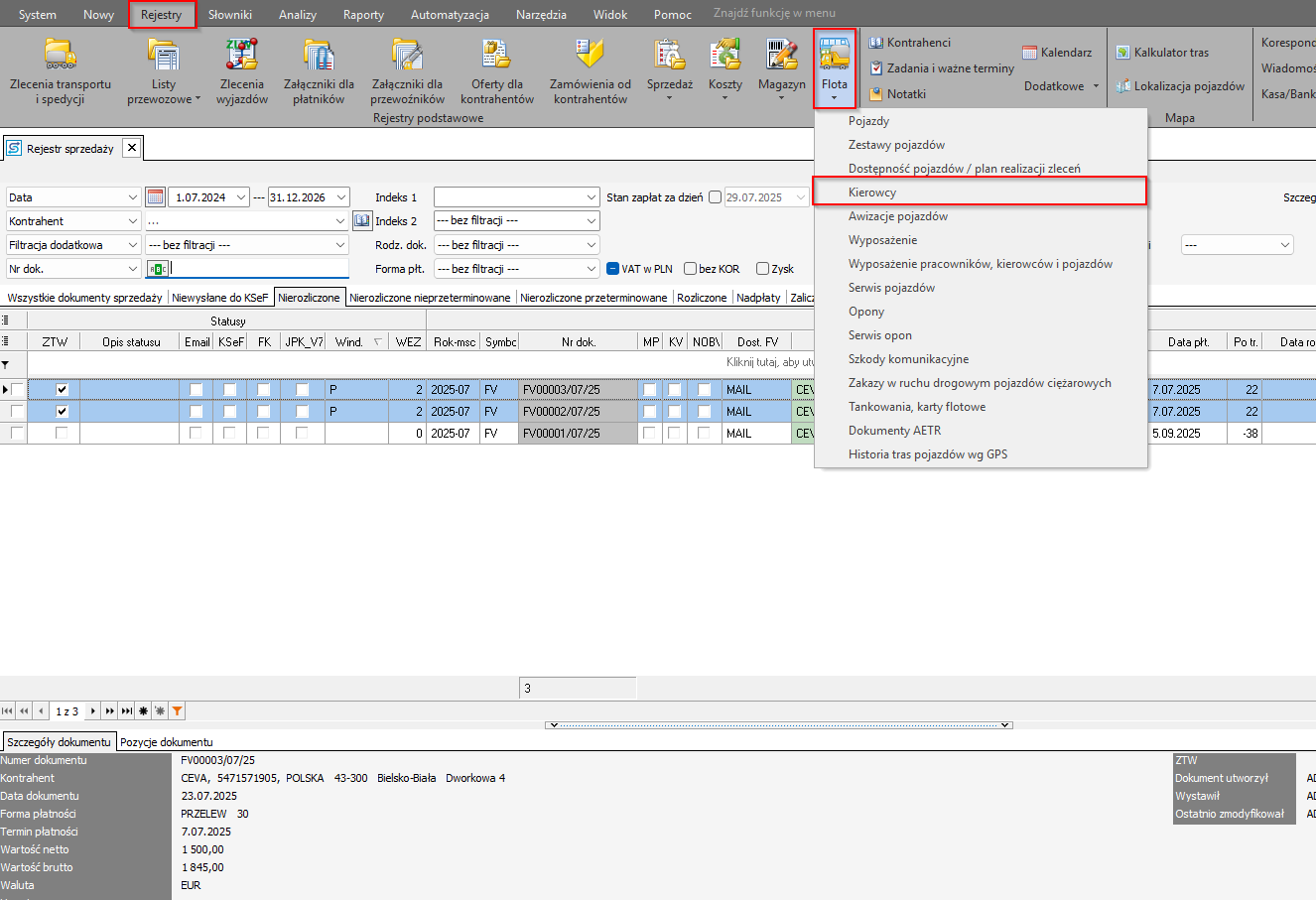The image size is (1316, 900).
Task: Open the Pozycje dokumentu tab
Action: click(166, 742)
